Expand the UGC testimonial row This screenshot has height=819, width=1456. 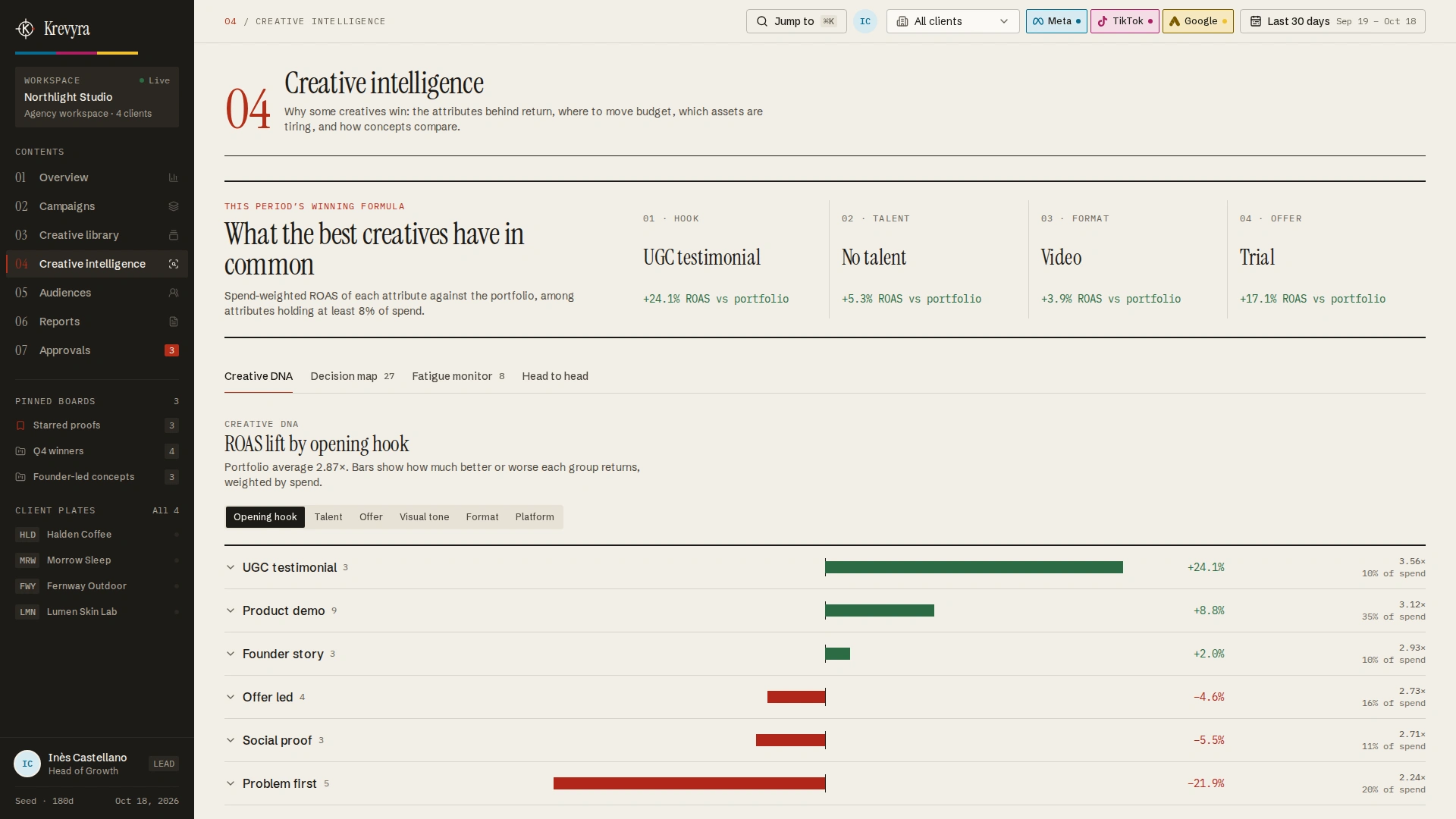(x=825, y=567)
